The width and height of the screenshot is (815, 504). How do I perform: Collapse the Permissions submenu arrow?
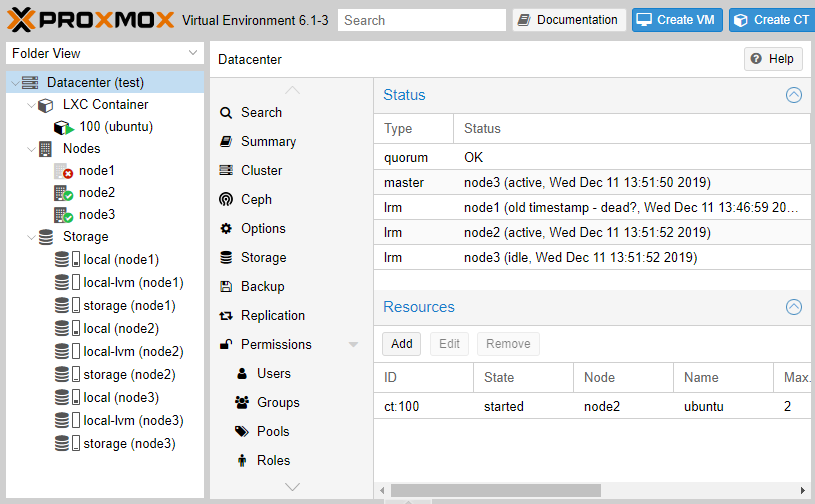[x=353, y=345]
